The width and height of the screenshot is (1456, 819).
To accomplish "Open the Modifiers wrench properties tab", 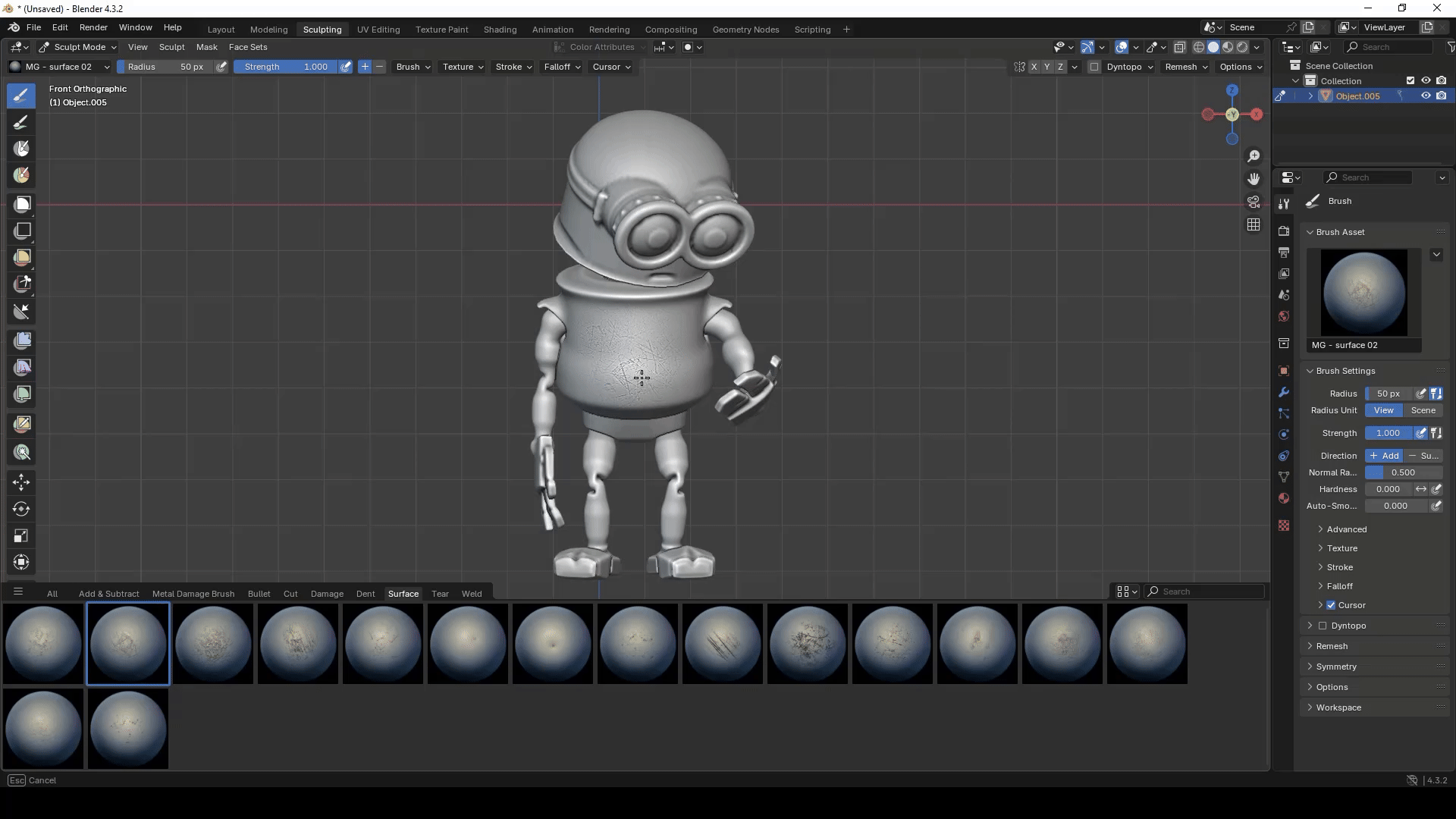I will pyautogui.click(x=1283, y=392).
